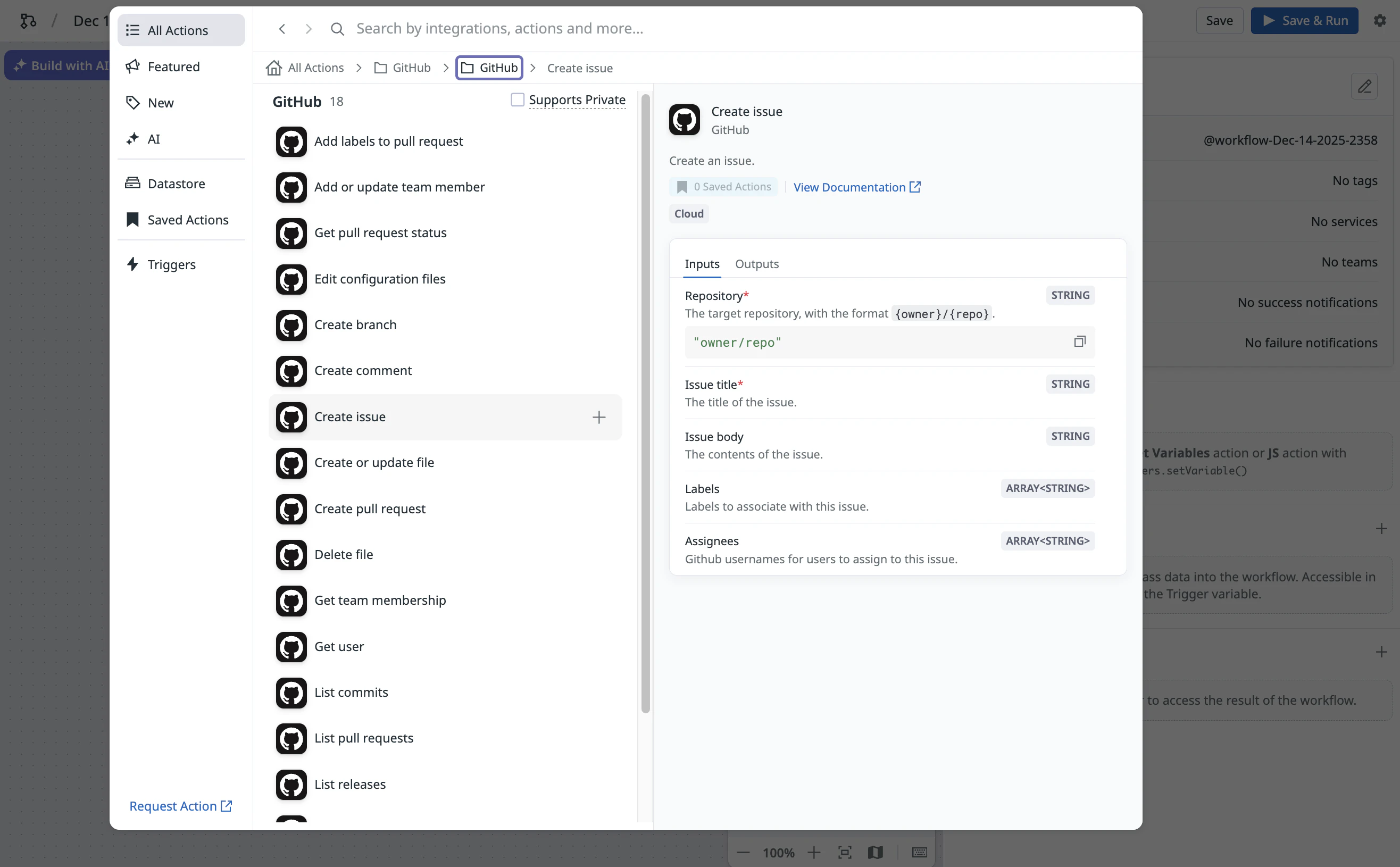Screen dimensions: 1400x867
Task: Open Request Action link
Action: (x=181, y=806)
